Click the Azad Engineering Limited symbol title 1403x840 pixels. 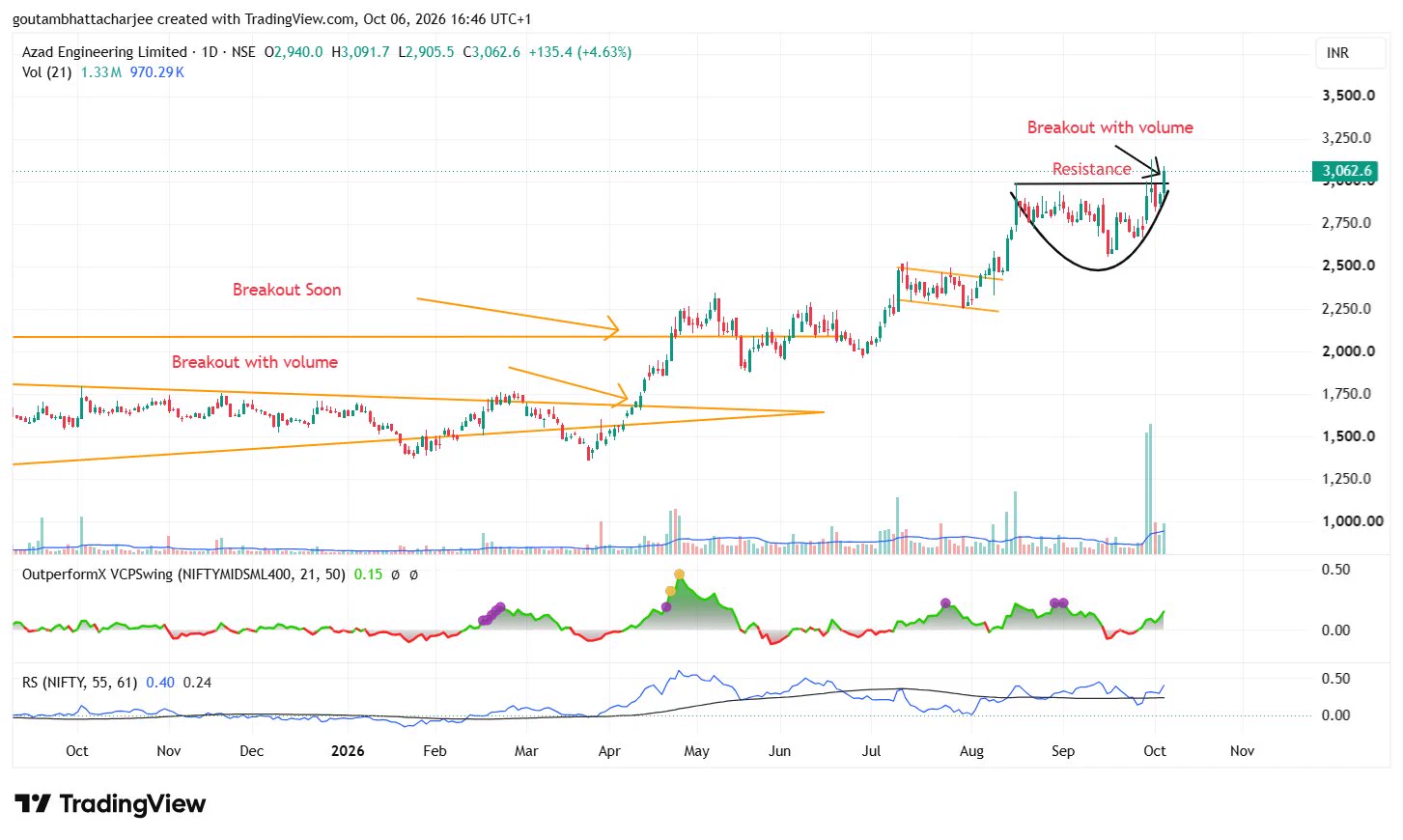[x=104, y=52]
